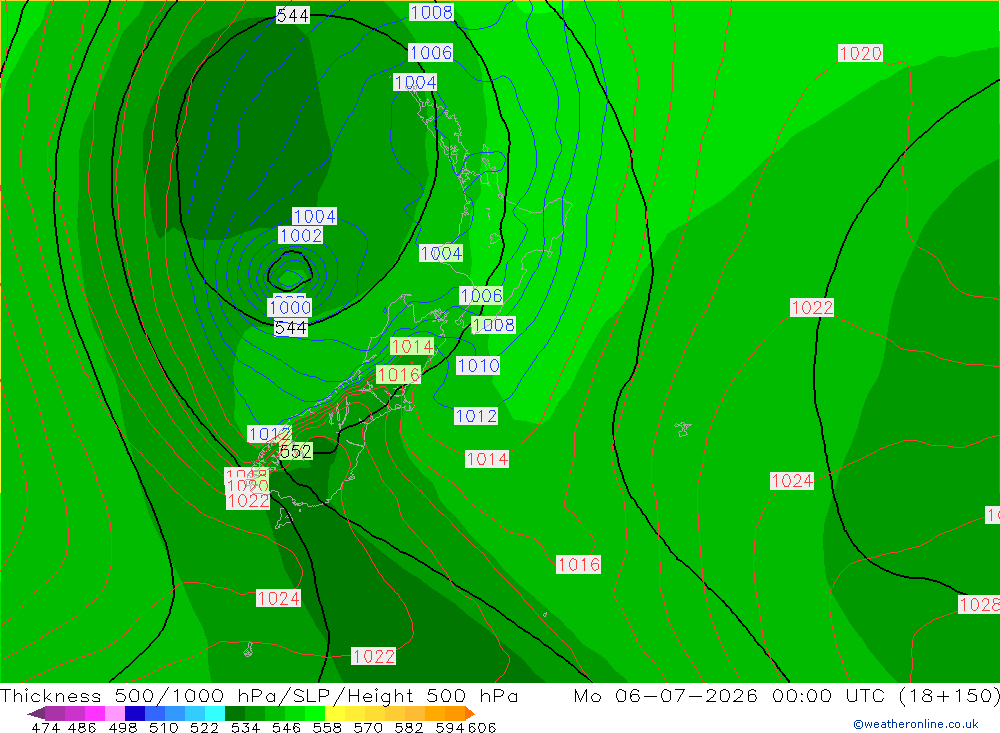Click the 1024 label above the bottom 1022
Image resolution: width=1000 pixels, height=733 pixels.
tap(278, 598)
